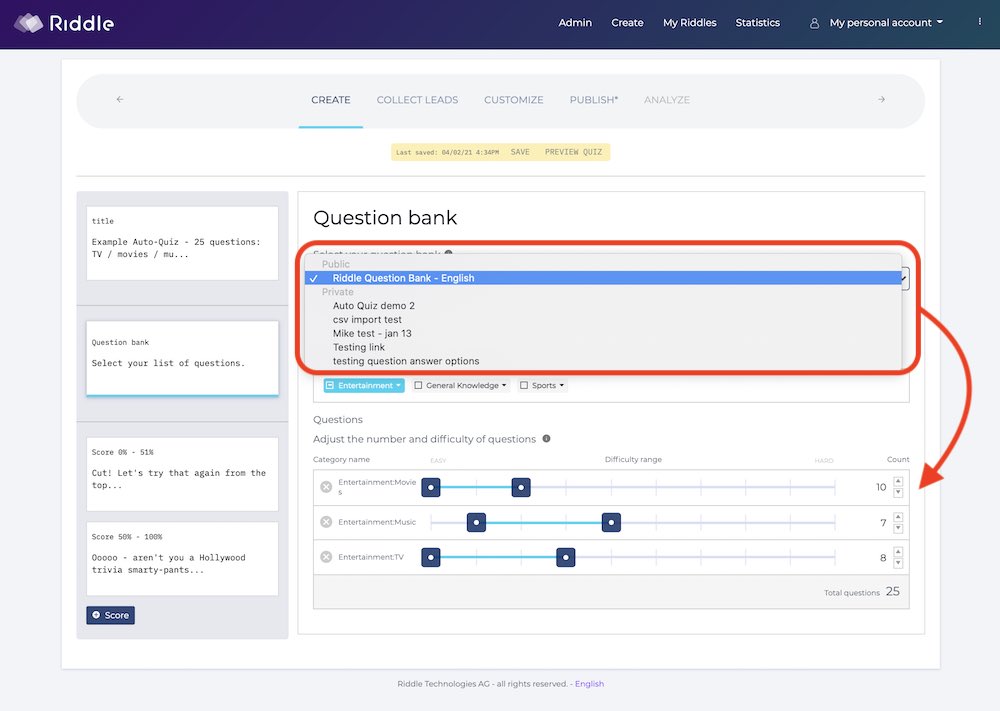Click the Riddle logo
1000x711 pixels.
coord(64,23)
